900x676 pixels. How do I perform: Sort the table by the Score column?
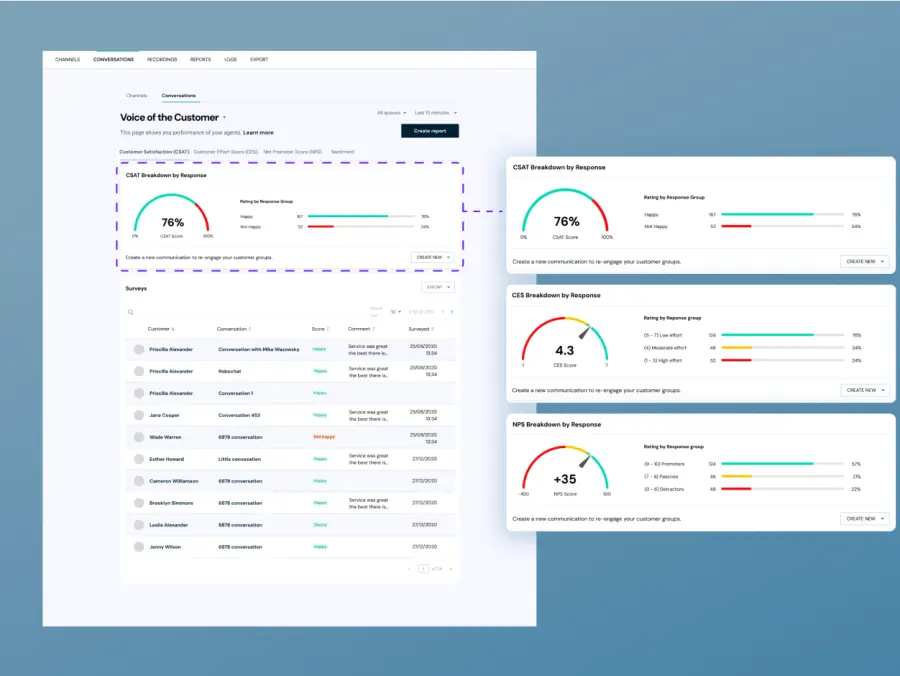319,328
